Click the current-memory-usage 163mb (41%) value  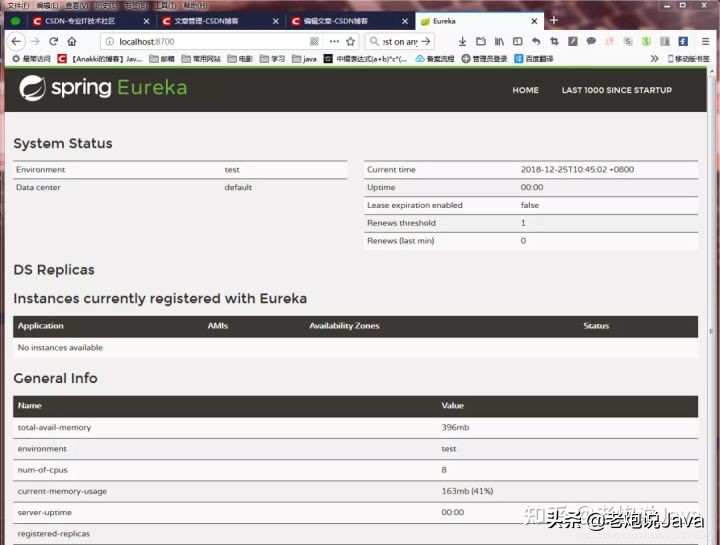point(467,491)
